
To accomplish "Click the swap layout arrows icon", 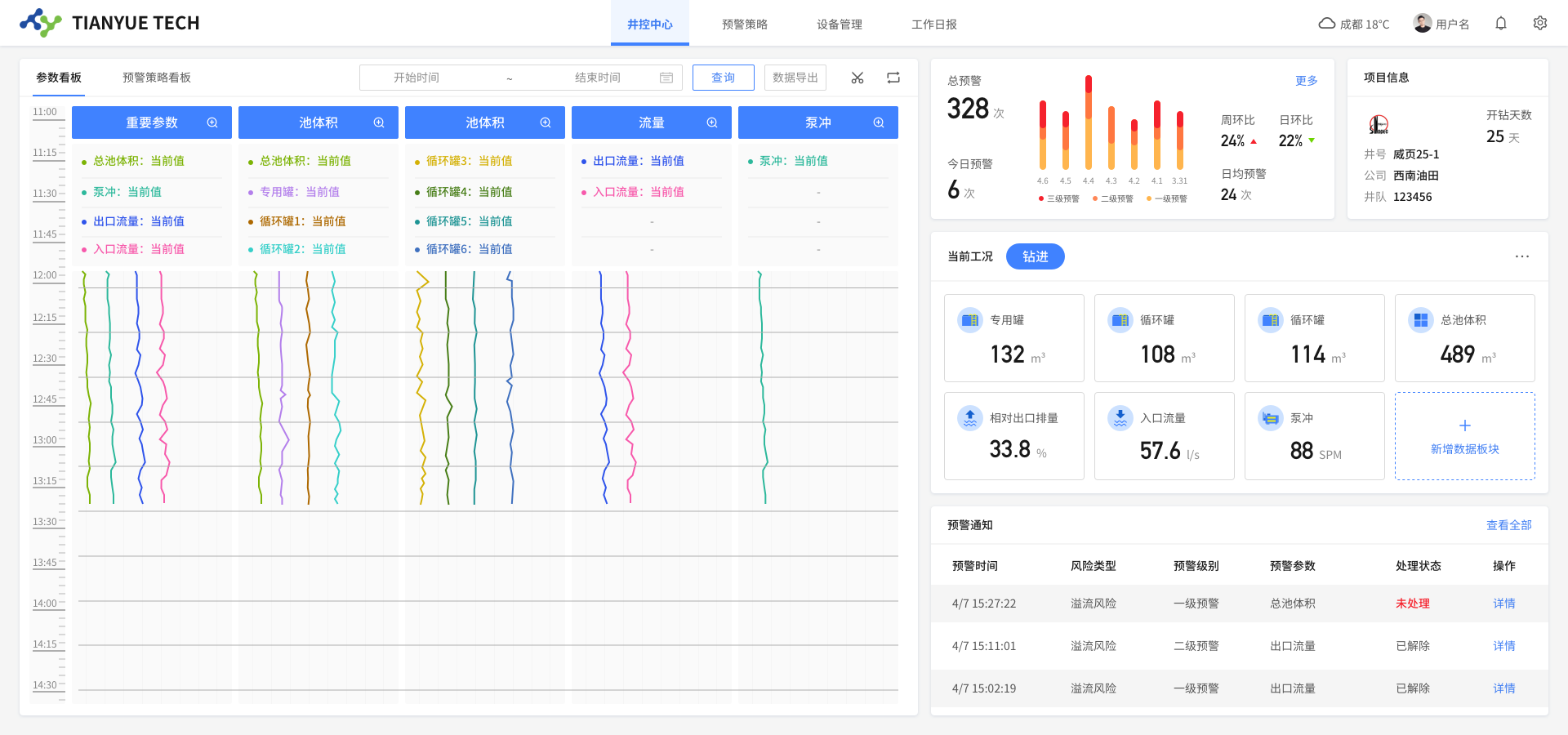I will pyautogui.click(x=893, y=78).
